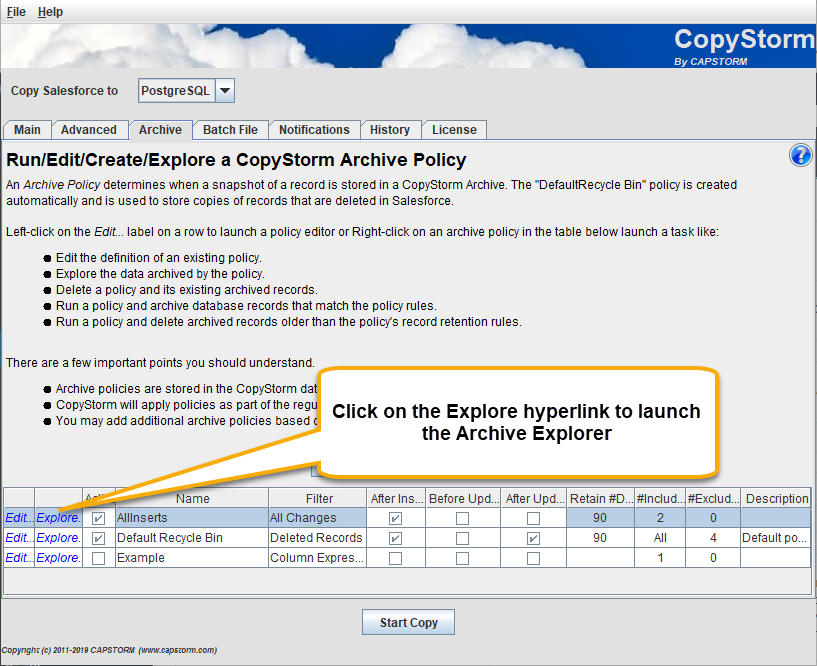This screenshot has height=666, width=817.
Task: Click Explore link for Default Recycle Bin
Action: pos(58,538)
